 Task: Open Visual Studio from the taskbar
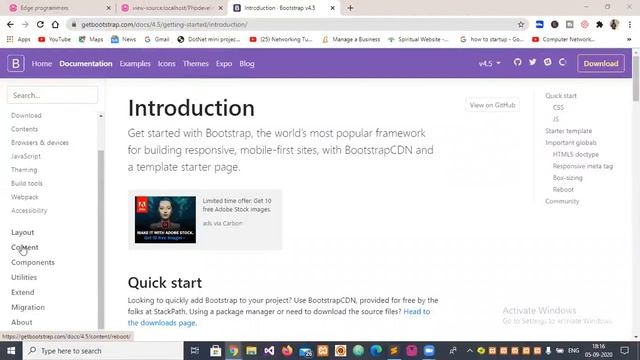click(269, 351)
